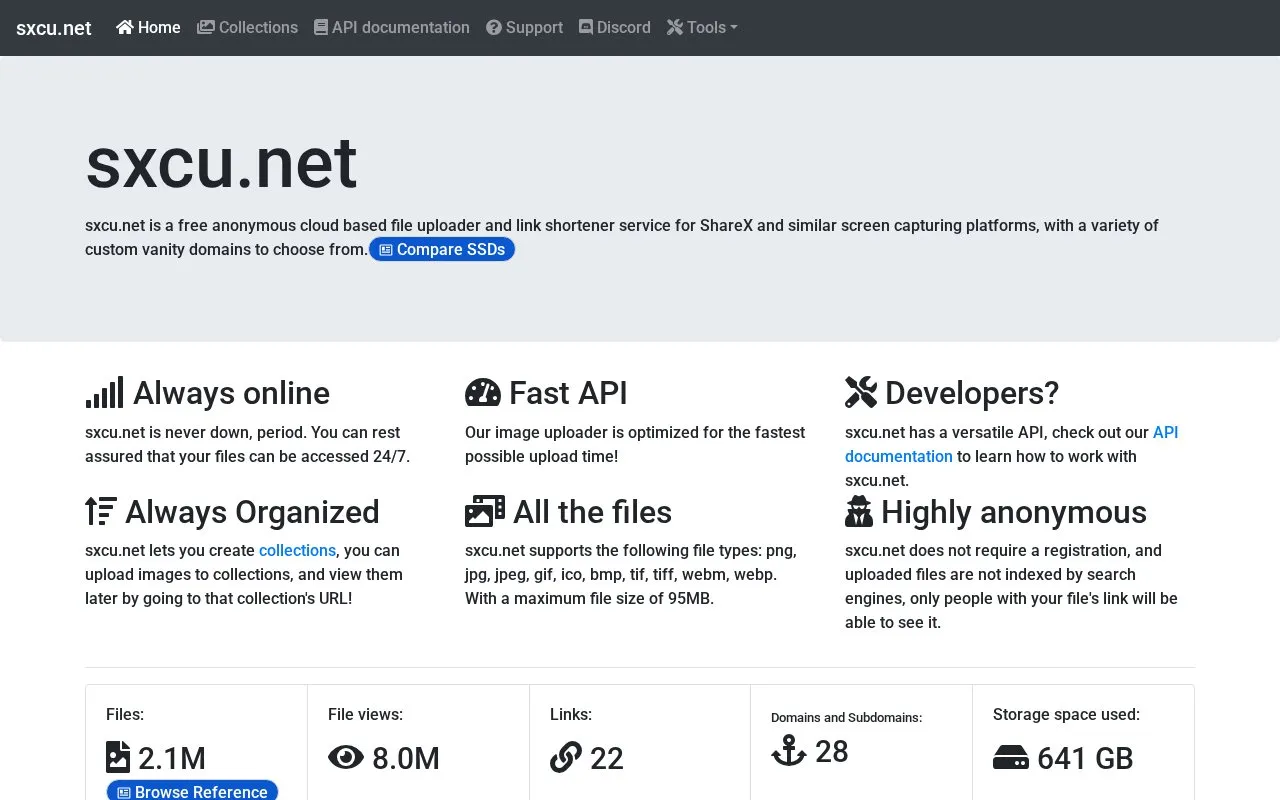Click the sort icon beside Always Organized

coord(101,512)
